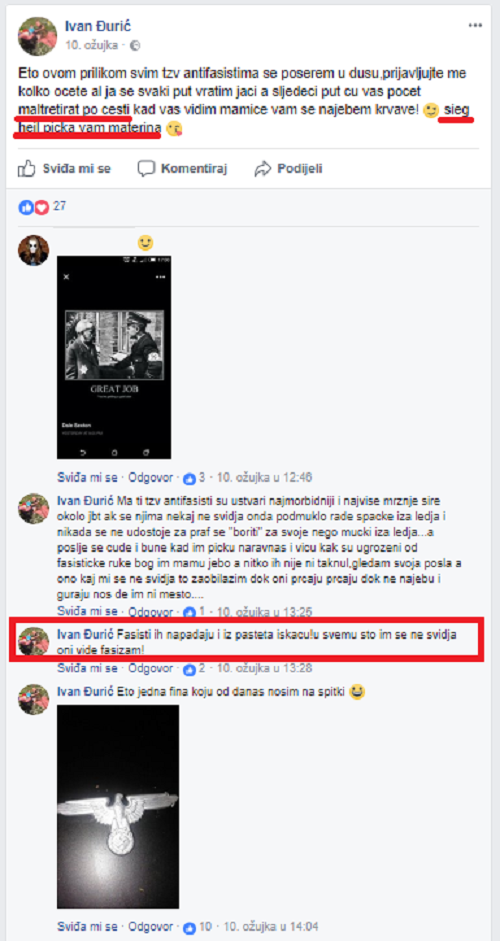Click the Podijeli share arrow icon
The width and height of the screenshot is (500, 941).
pyautogui.click(x=263, y=169)
